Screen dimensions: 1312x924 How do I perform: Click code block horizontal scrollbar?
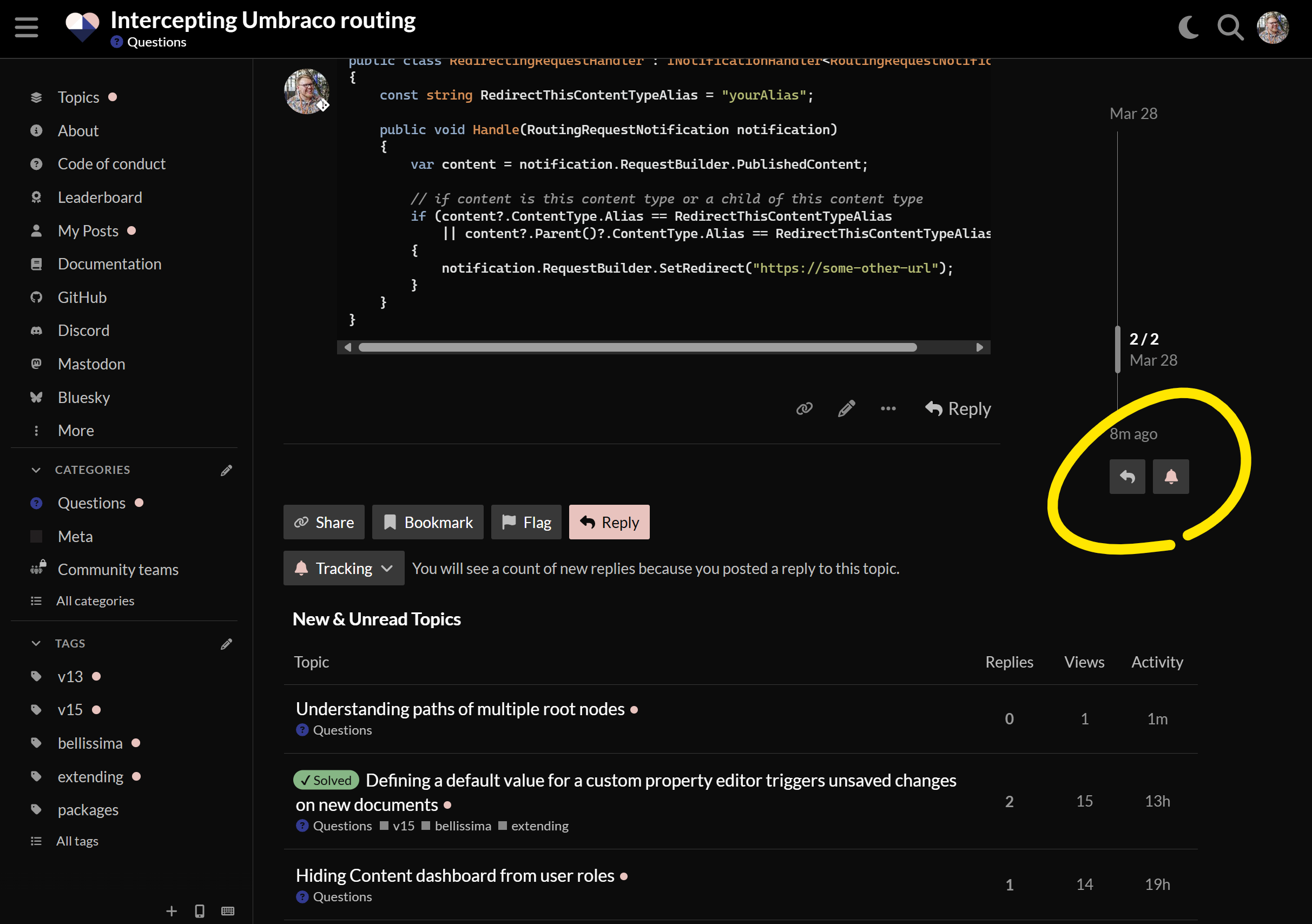click(x=637, y=347)
